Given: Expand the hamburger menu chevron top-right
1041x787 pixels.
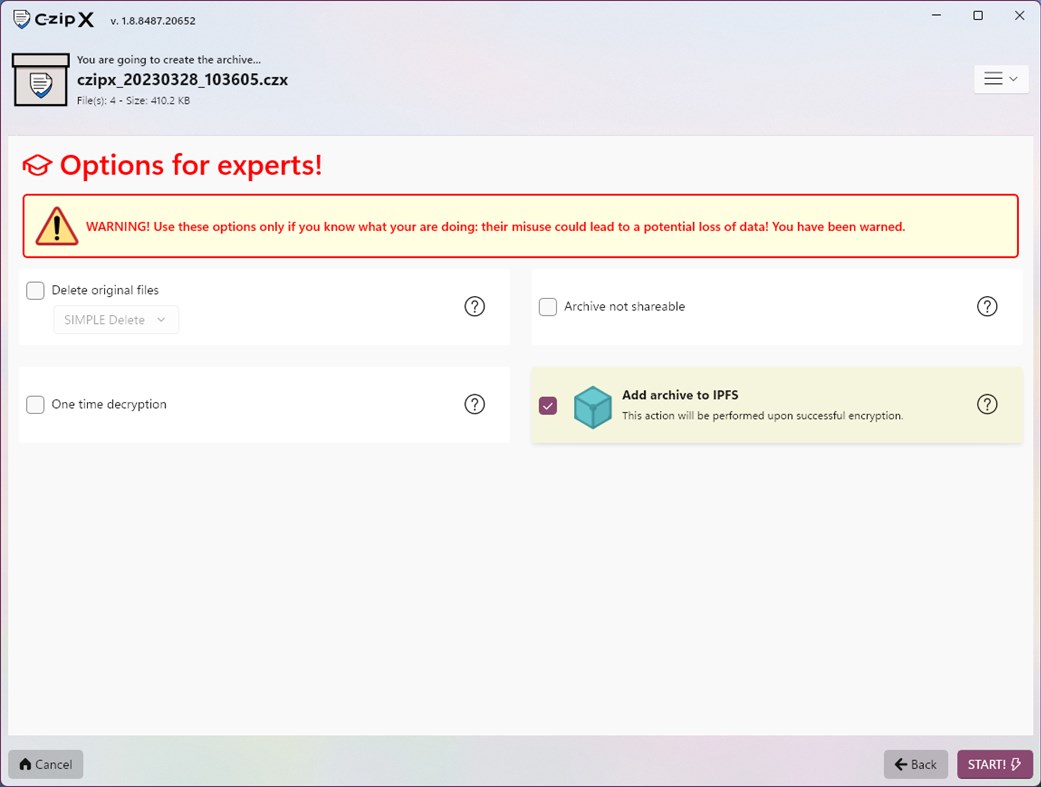Looking at the screenshot, I should click(1013, 78).
